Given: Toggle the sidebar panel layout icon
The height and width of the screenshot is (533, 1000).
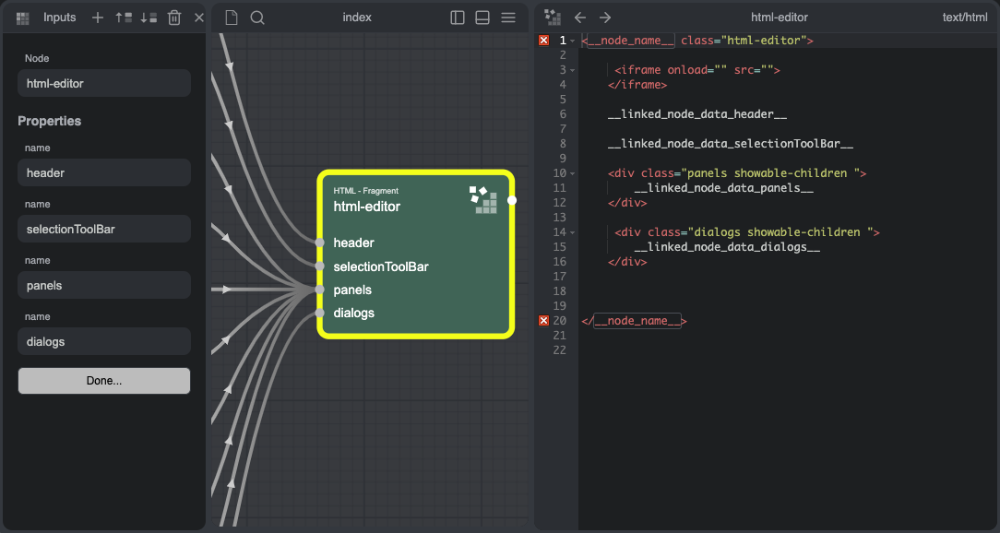Looking at the screenshot, I should click(457, 18).
